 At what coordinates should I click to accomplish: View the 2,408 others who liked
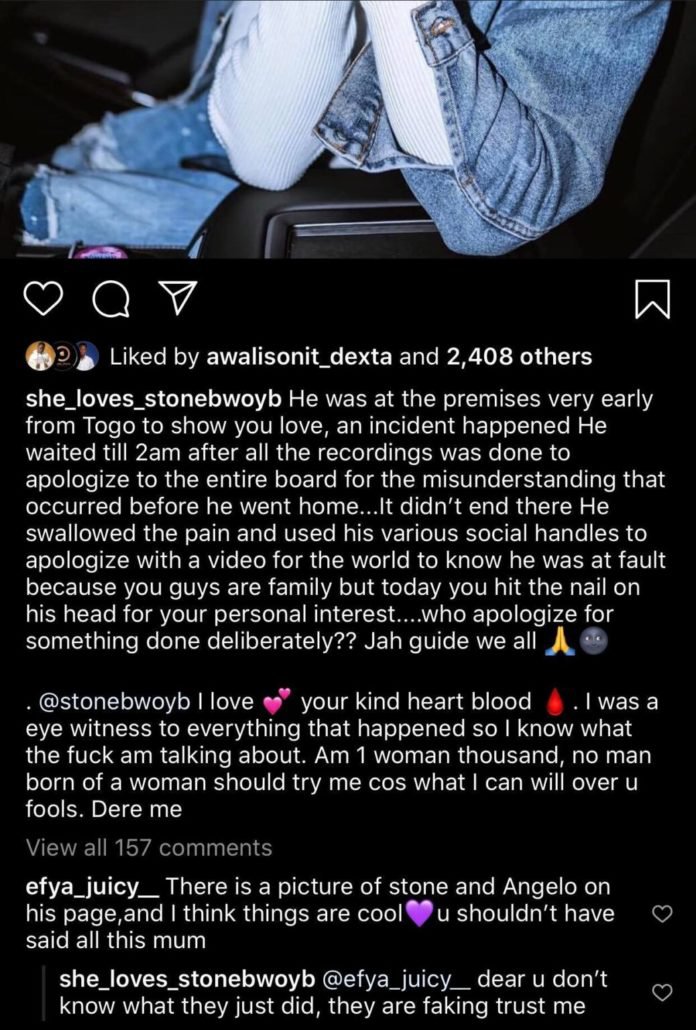point(519,357)
